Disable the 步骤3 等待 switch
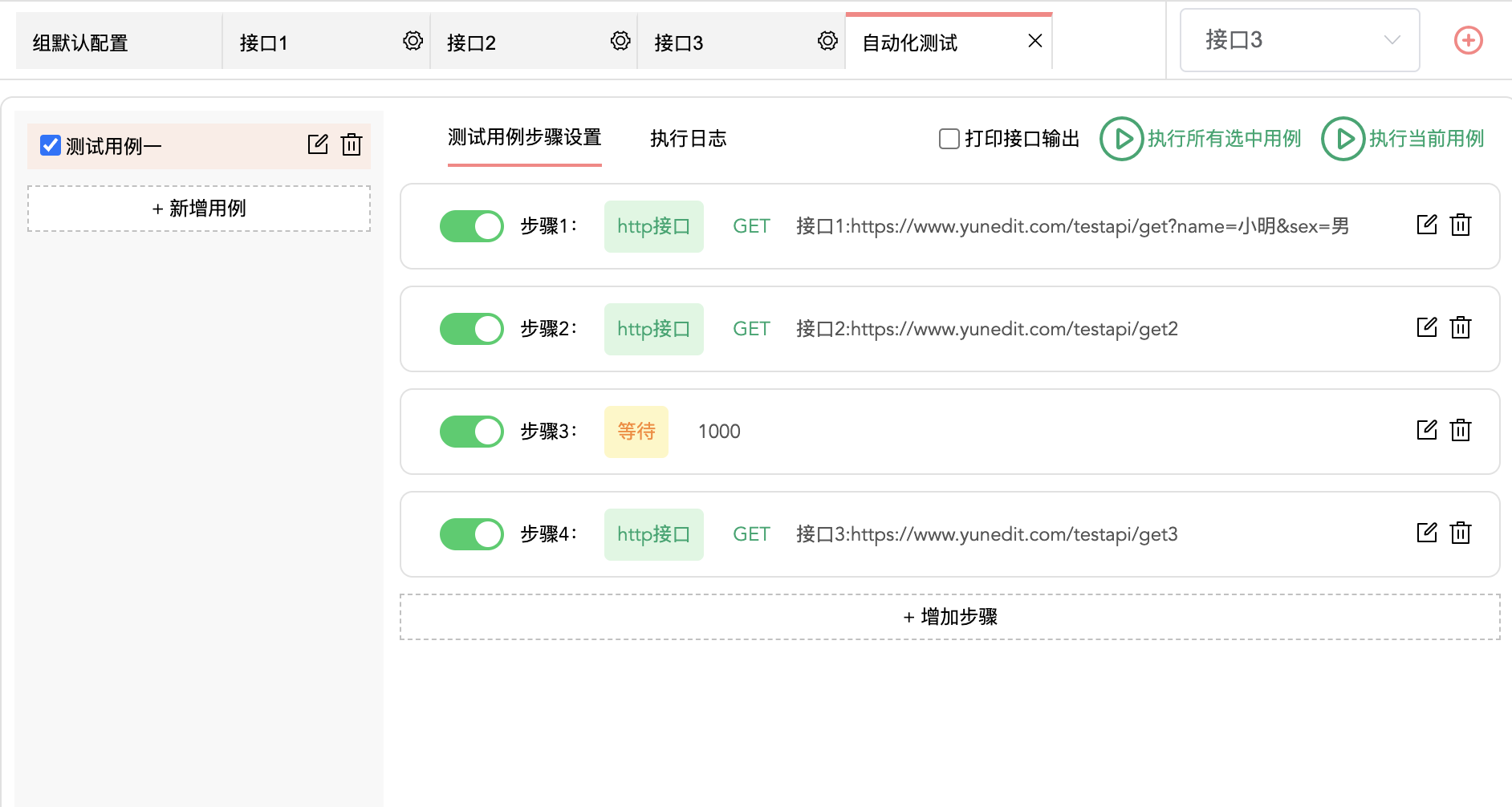The width and height of the screenshot is (1512, 807). (x=472, y=432)
